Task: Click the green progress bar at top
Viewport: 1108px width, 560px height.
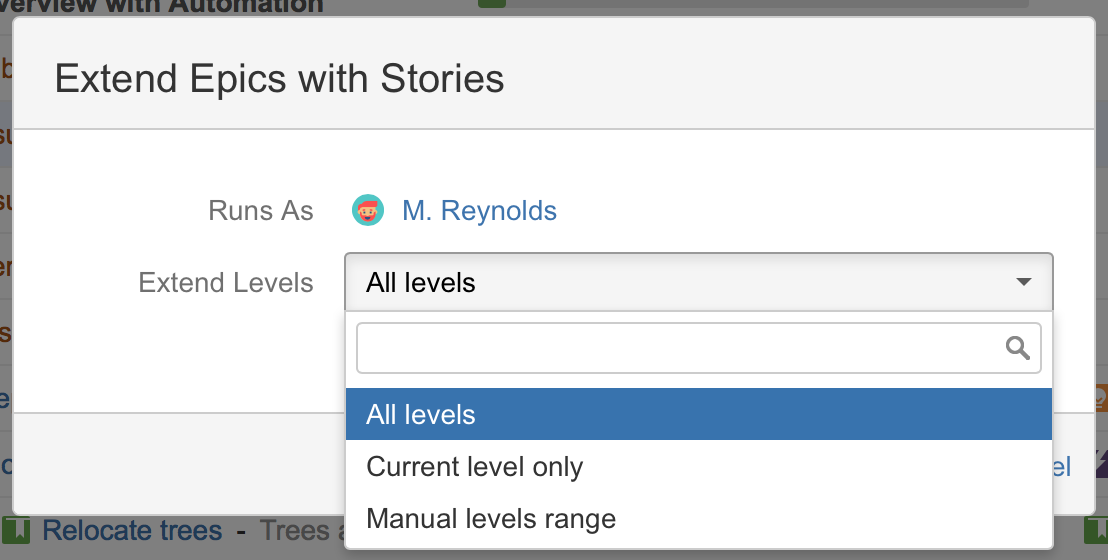Action: pyautogui.click(x=492, y=3)
